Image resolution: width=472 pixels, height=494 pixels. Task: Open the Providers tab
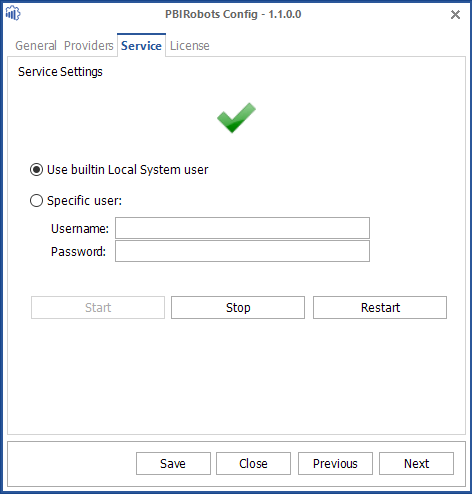(89, 46)
